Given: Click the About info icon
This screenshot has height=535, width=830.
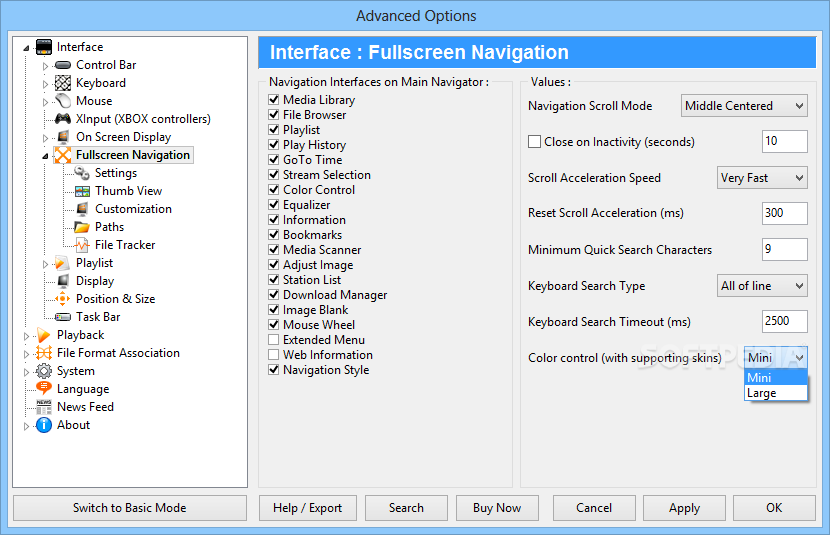Looking at the screenshot, I should [x=43, y=425].
